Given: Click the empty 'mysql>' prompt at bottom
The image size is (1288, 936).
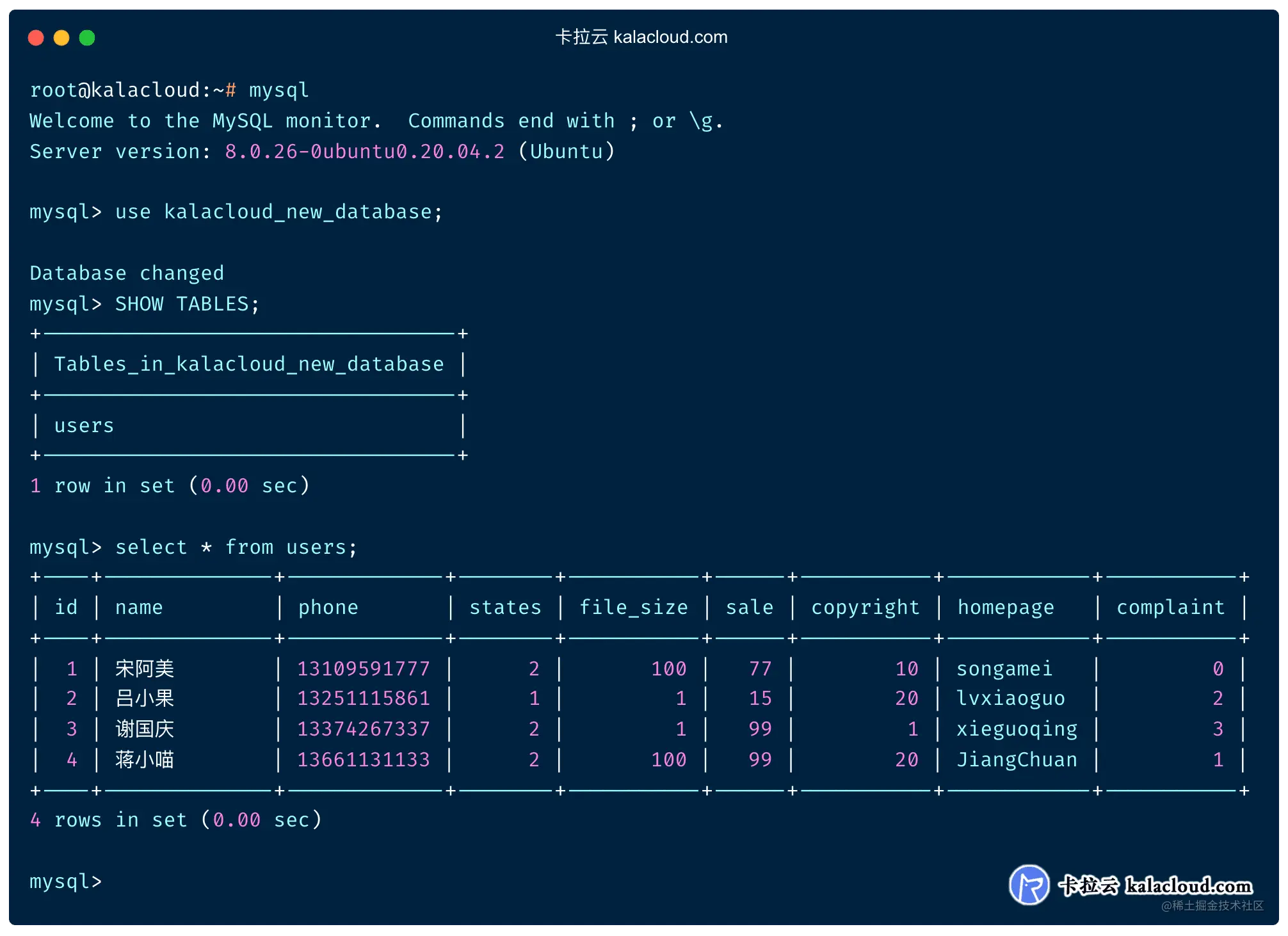Looking at the screenshot, I should tap(65, 882).
